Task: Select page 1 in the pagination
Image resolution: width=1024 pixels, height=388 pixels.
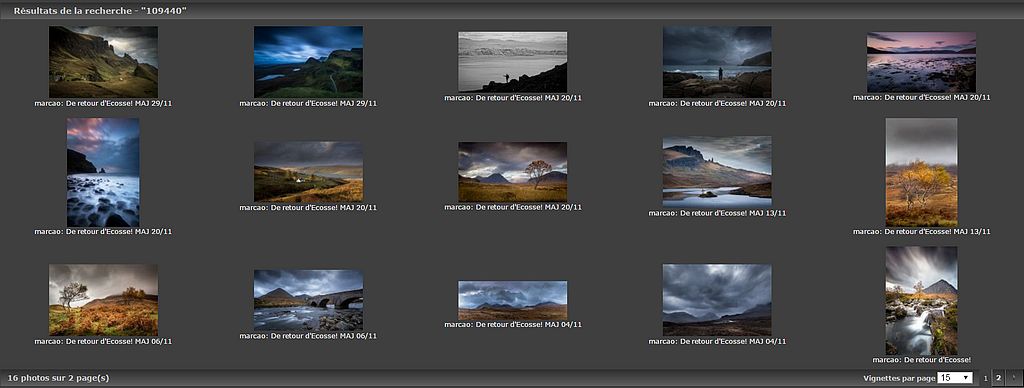Action: tap(985, 378)
